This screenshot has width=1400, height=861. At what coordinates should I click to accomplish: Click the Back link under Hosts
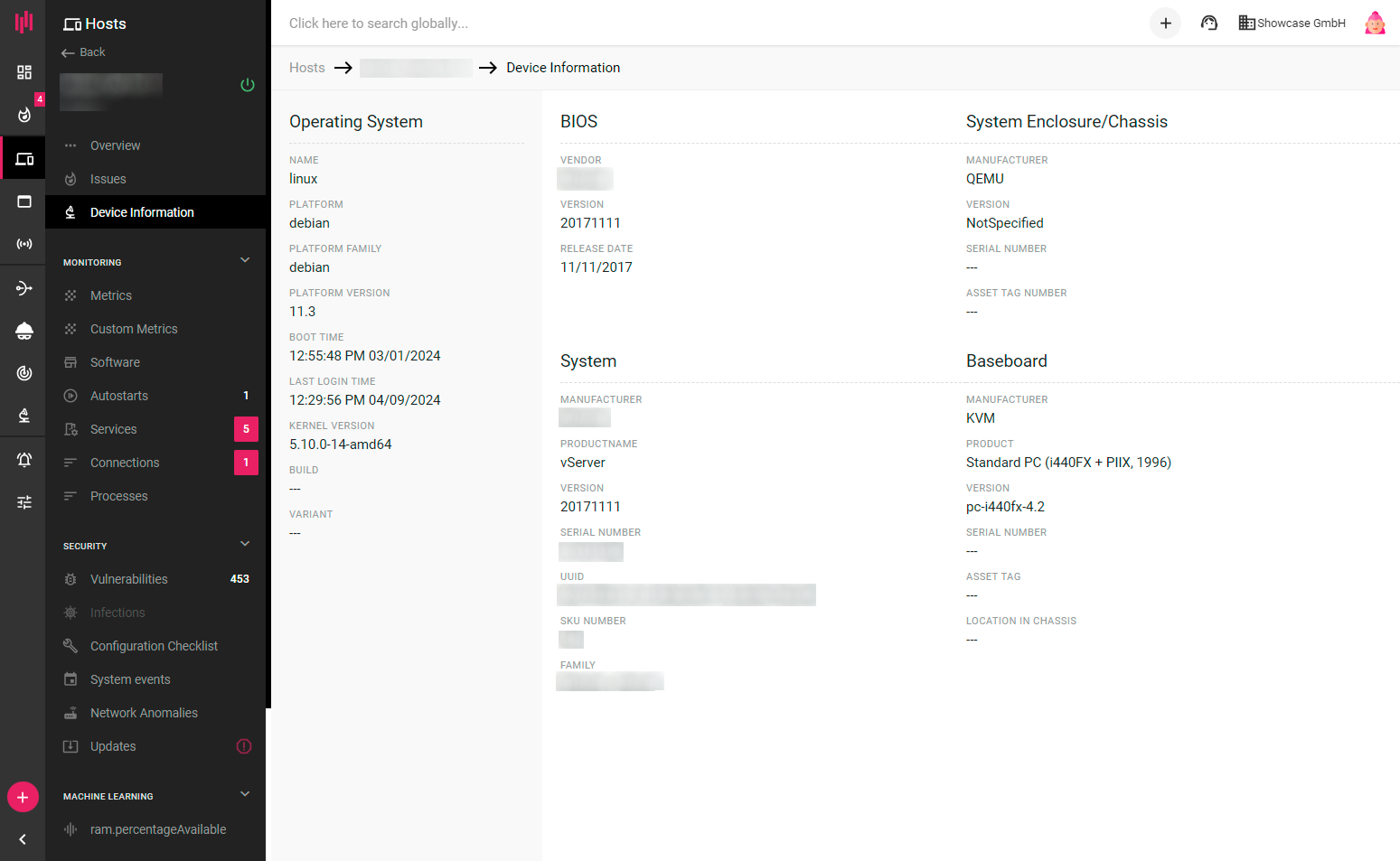pyautogui.click(x=84, y=52)
